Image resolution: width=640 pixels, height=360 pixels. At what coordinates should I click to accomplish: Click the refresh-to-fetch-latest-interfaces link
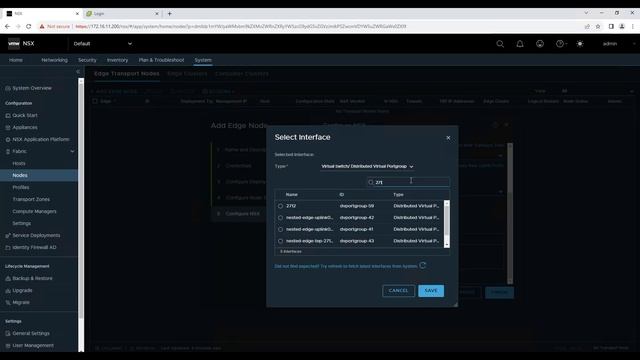pos(346,266)
